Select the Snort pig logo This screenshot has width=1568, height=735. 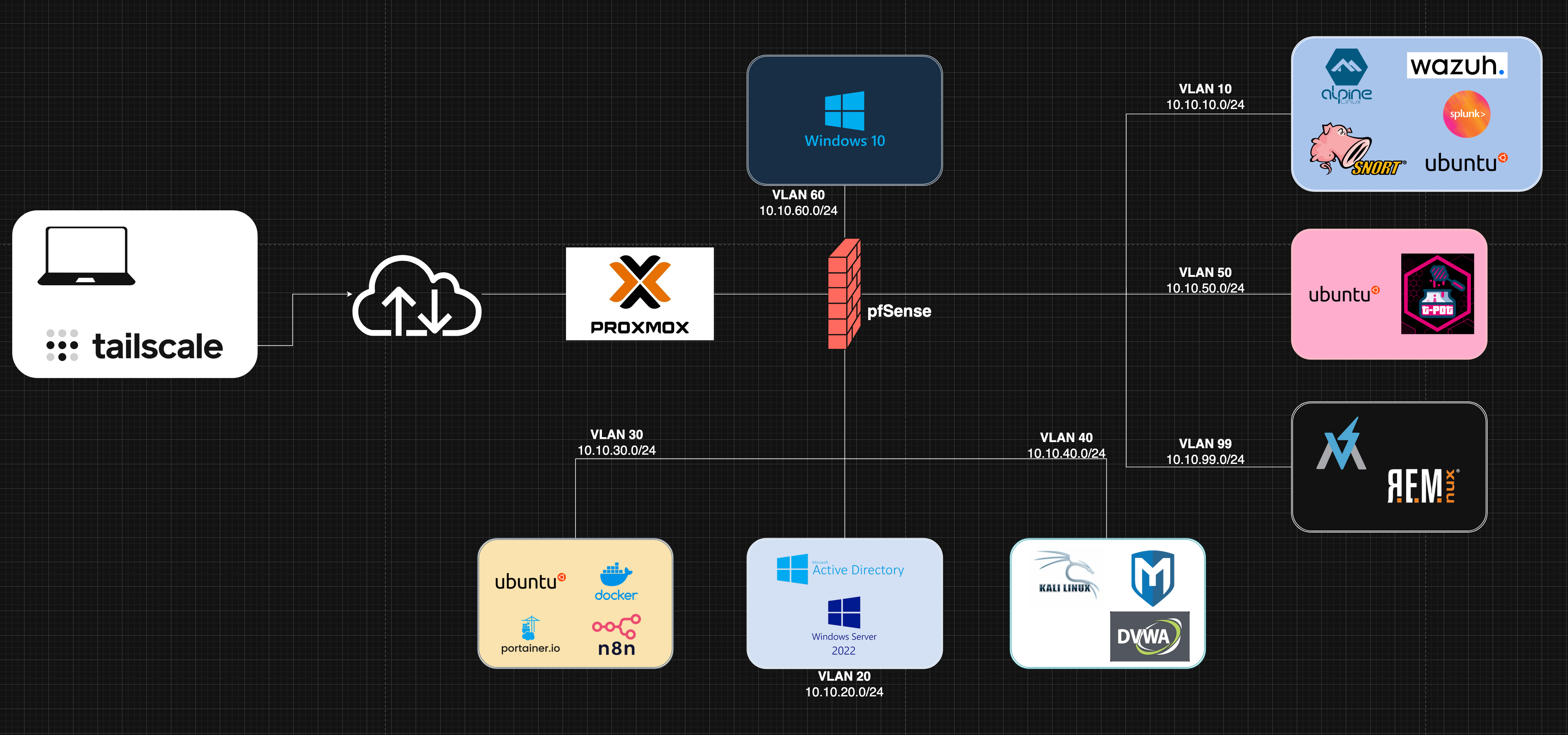click(1357, 150)
